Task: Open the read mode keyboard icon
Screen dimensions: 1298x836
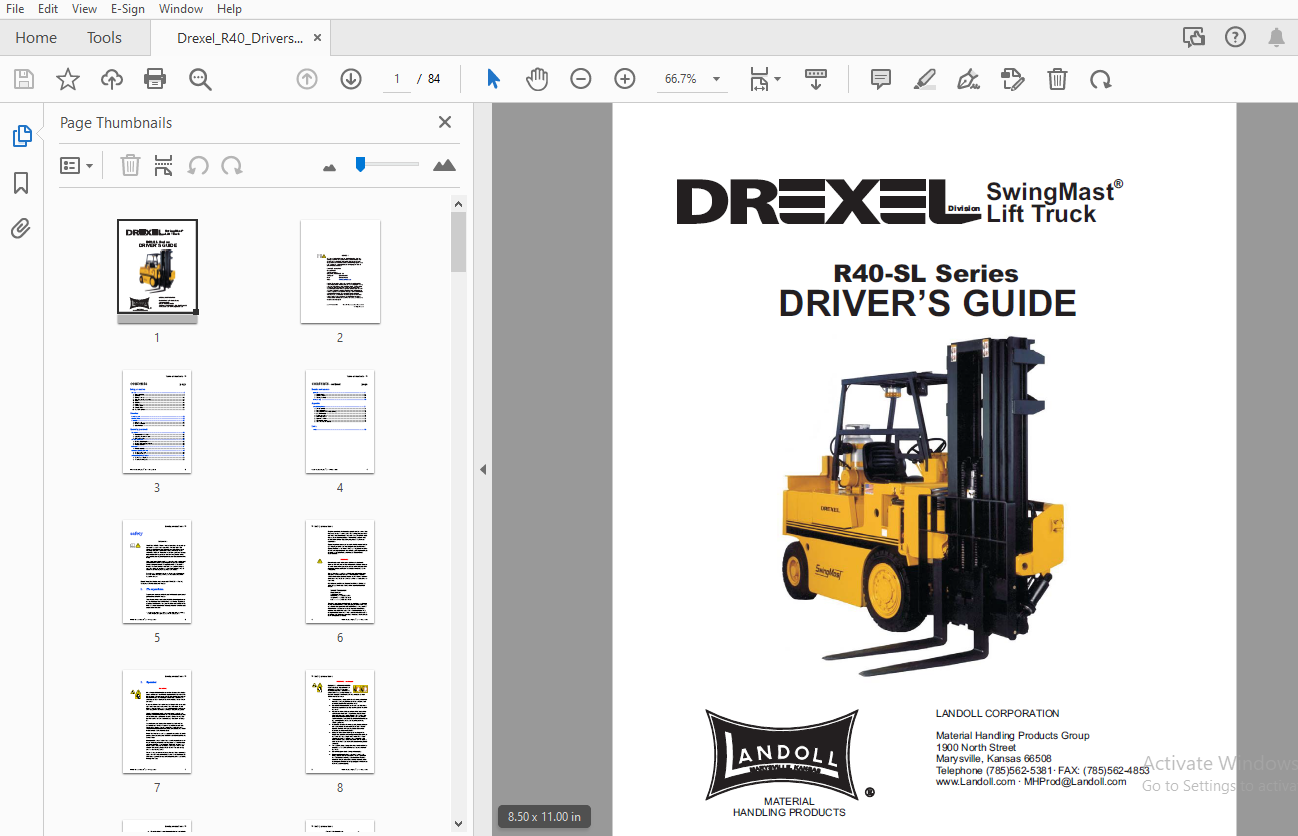Action: point(816,79)
